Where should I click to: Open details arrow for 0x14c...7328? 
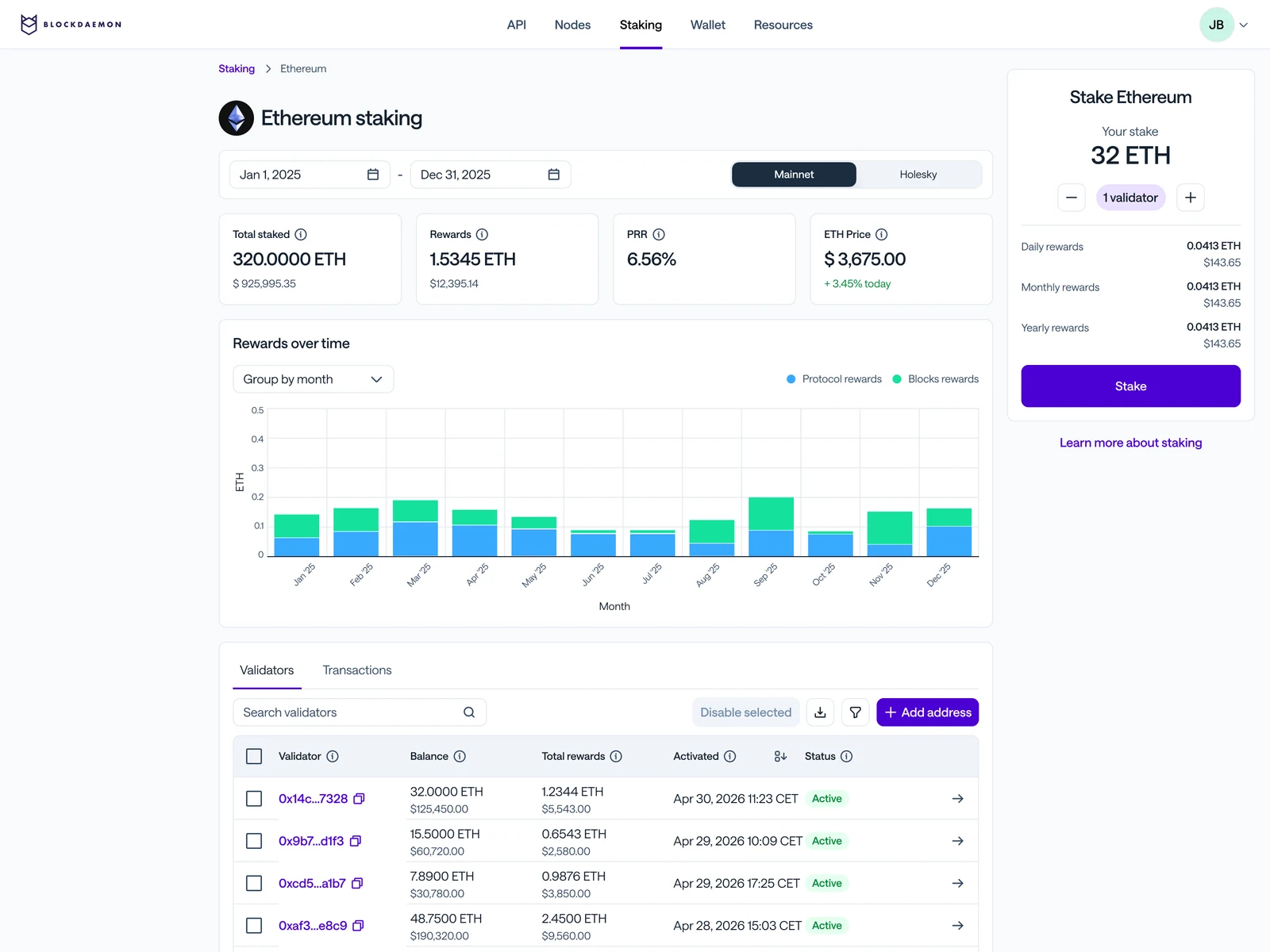[x=958, y=799]
